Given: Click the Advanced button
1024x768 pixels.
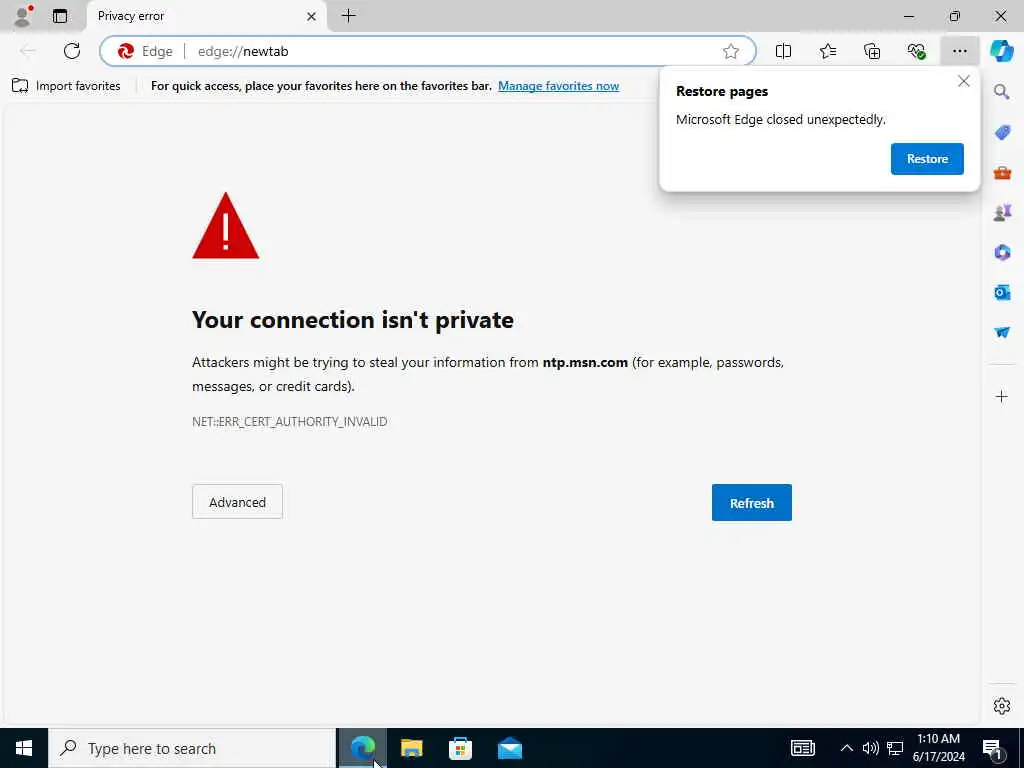Looking at the screenshot, I should coord(237,502).
